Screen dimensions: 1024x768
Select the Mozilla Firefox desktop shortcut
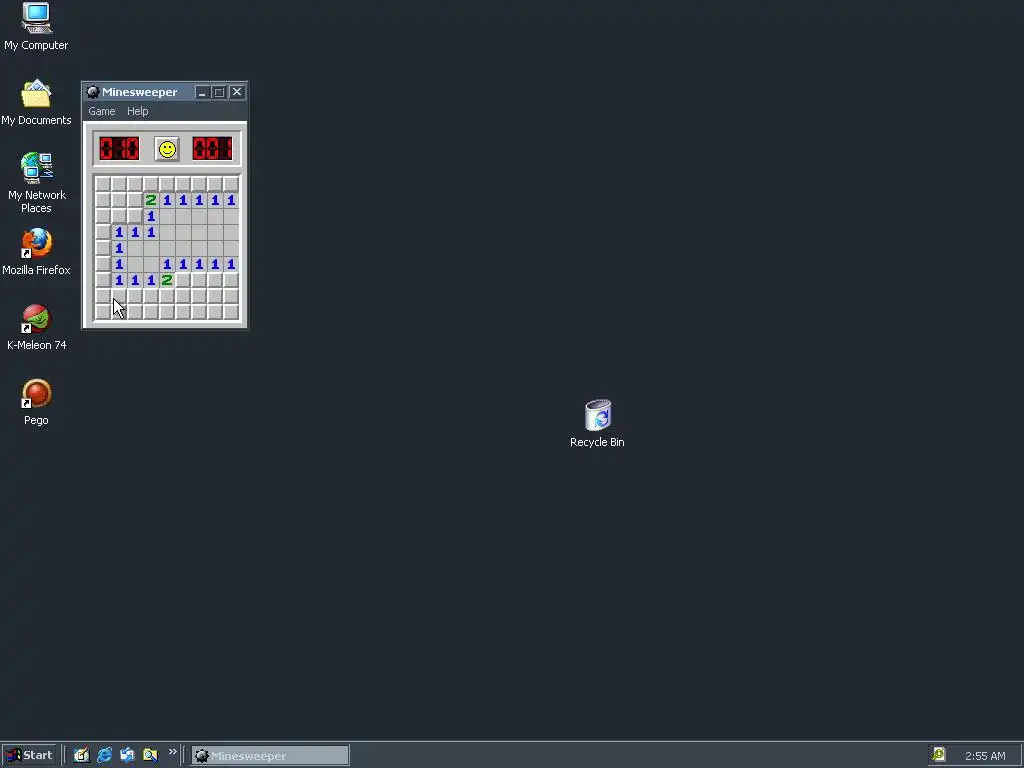(36, 252)
